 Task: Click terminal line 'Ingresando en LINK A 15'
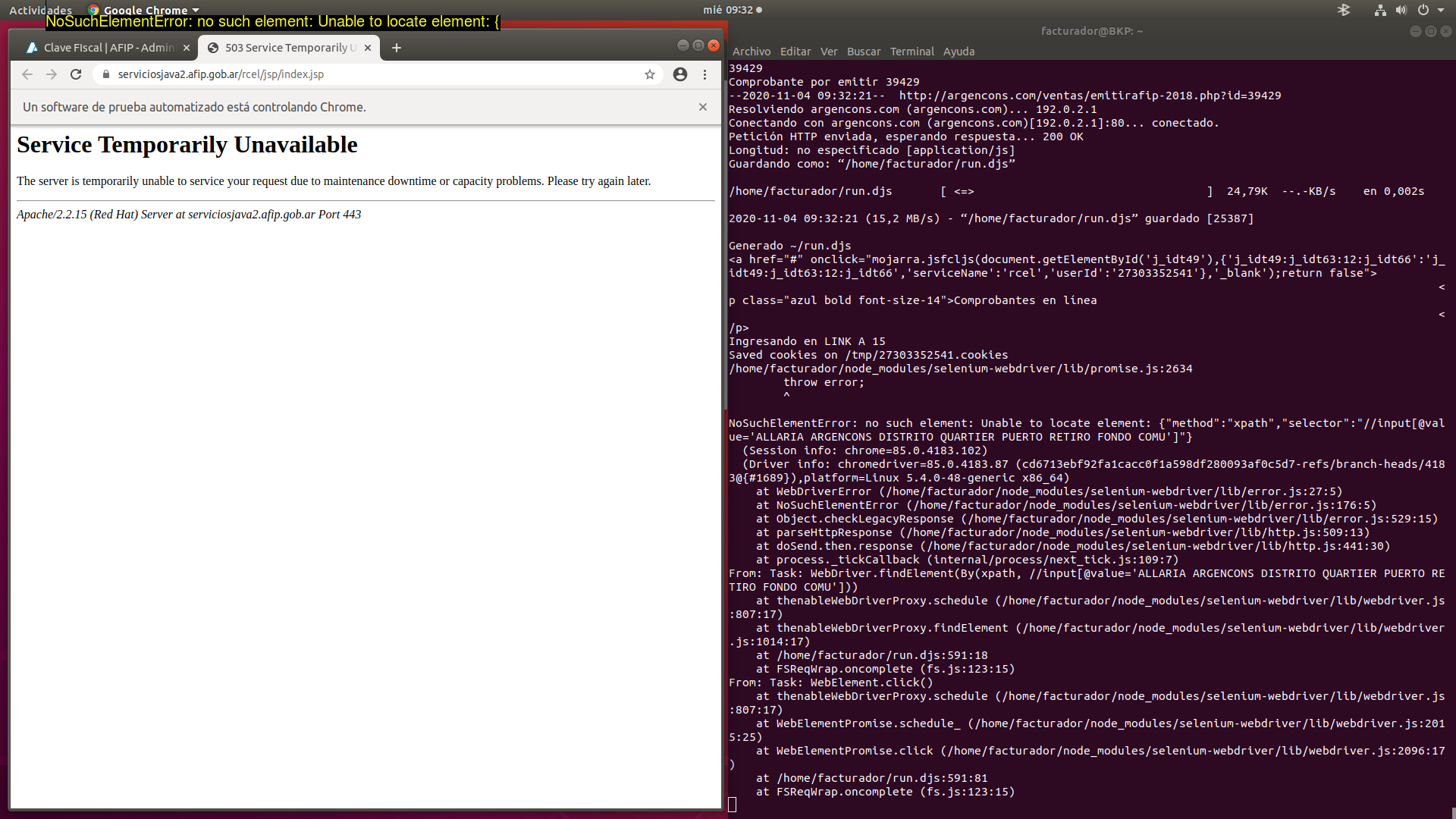point(807,341)
